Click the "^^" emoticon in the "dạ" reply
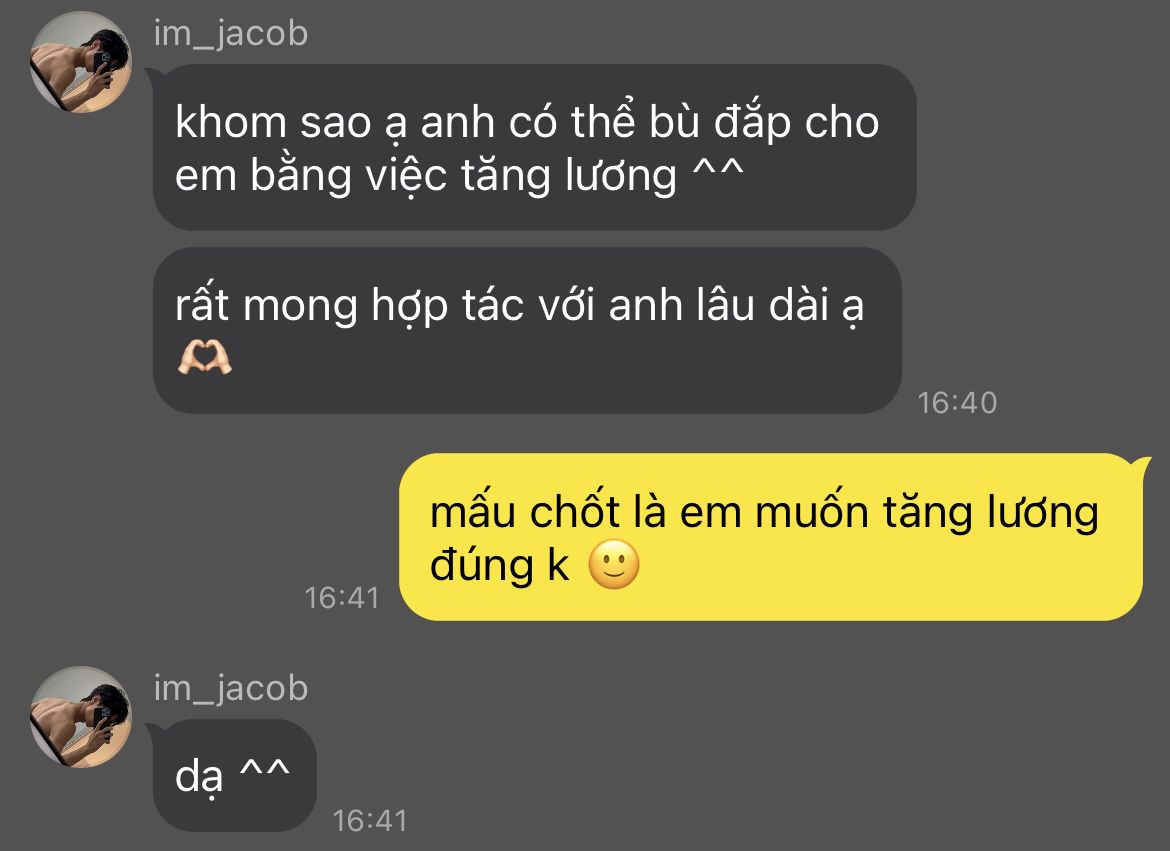Image resolution: width=1170 pixels, height=851 pixels. coord(264,770)
